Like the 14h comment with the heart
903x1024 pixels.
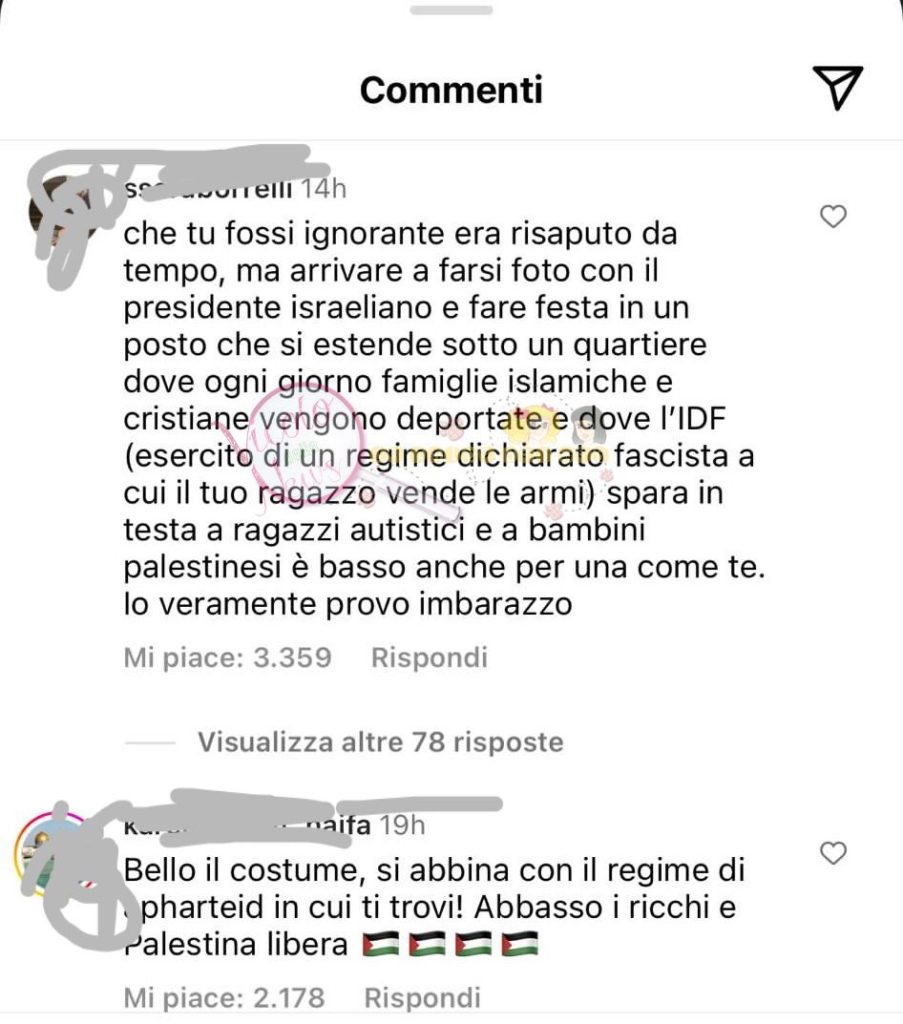(x=833, y=216)
